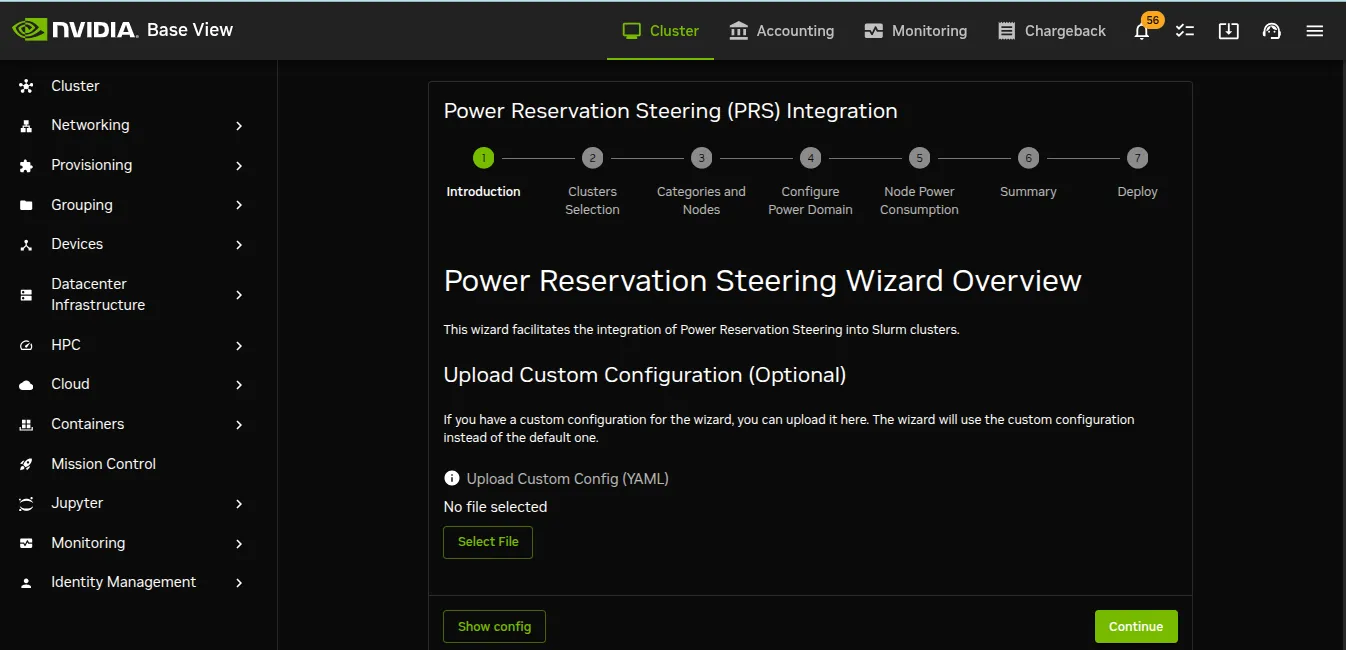Go to step 4 Configure Power Domain
Screen dimensions: 1346x650
click(x=810, y=182)
